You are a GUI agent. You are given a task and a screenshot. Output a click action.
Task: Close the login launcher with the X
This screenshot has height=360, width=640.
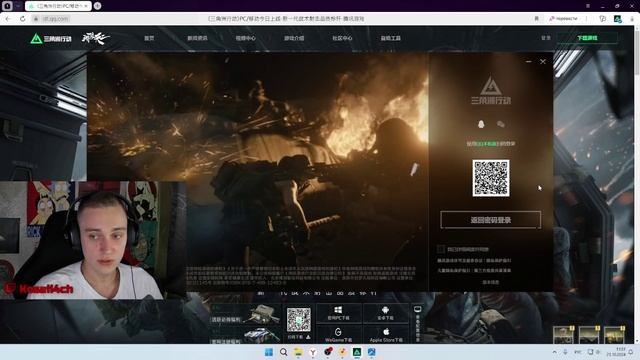point(543,62)
